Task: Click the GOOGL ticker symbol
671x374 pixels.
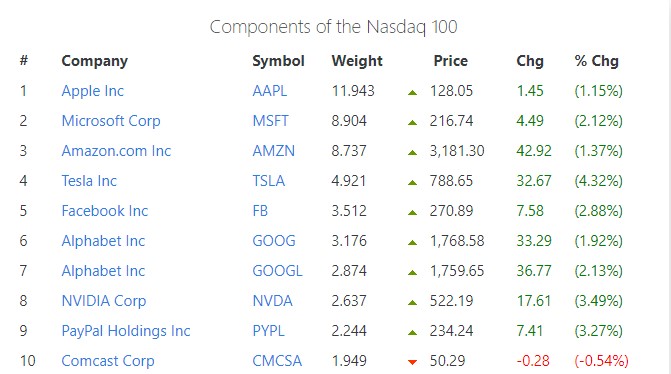Action: [x=277, y=271]
